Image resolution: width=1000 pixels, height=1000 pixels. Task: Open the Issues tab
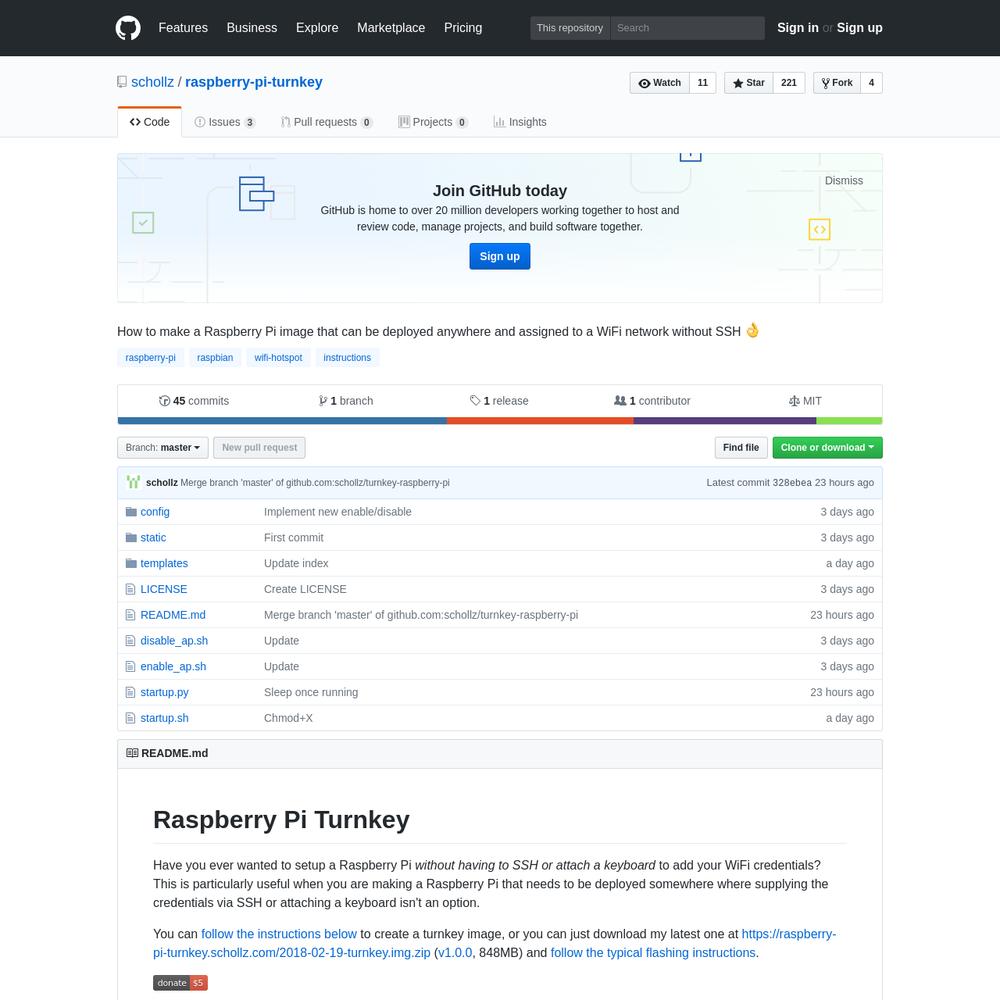224,122
